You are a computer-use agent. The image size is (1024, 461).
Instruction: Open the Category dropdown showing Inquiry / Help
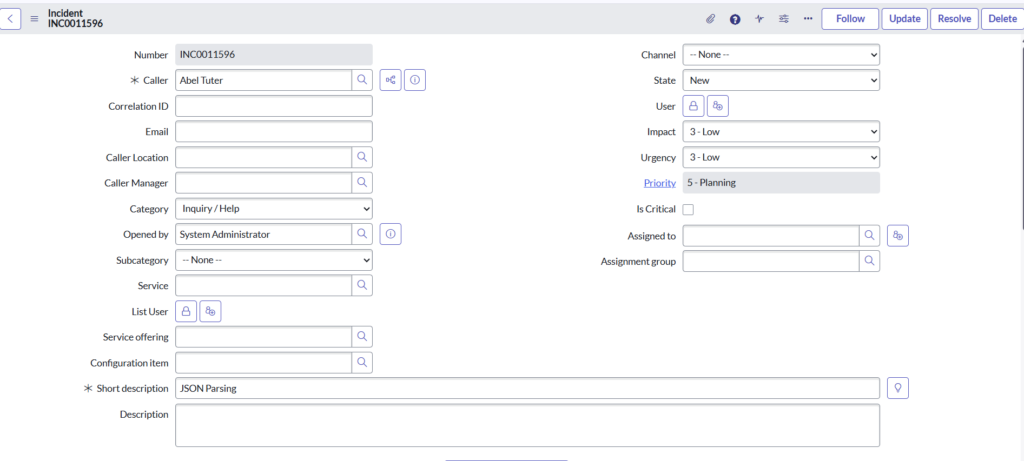(x=273, y=209)
